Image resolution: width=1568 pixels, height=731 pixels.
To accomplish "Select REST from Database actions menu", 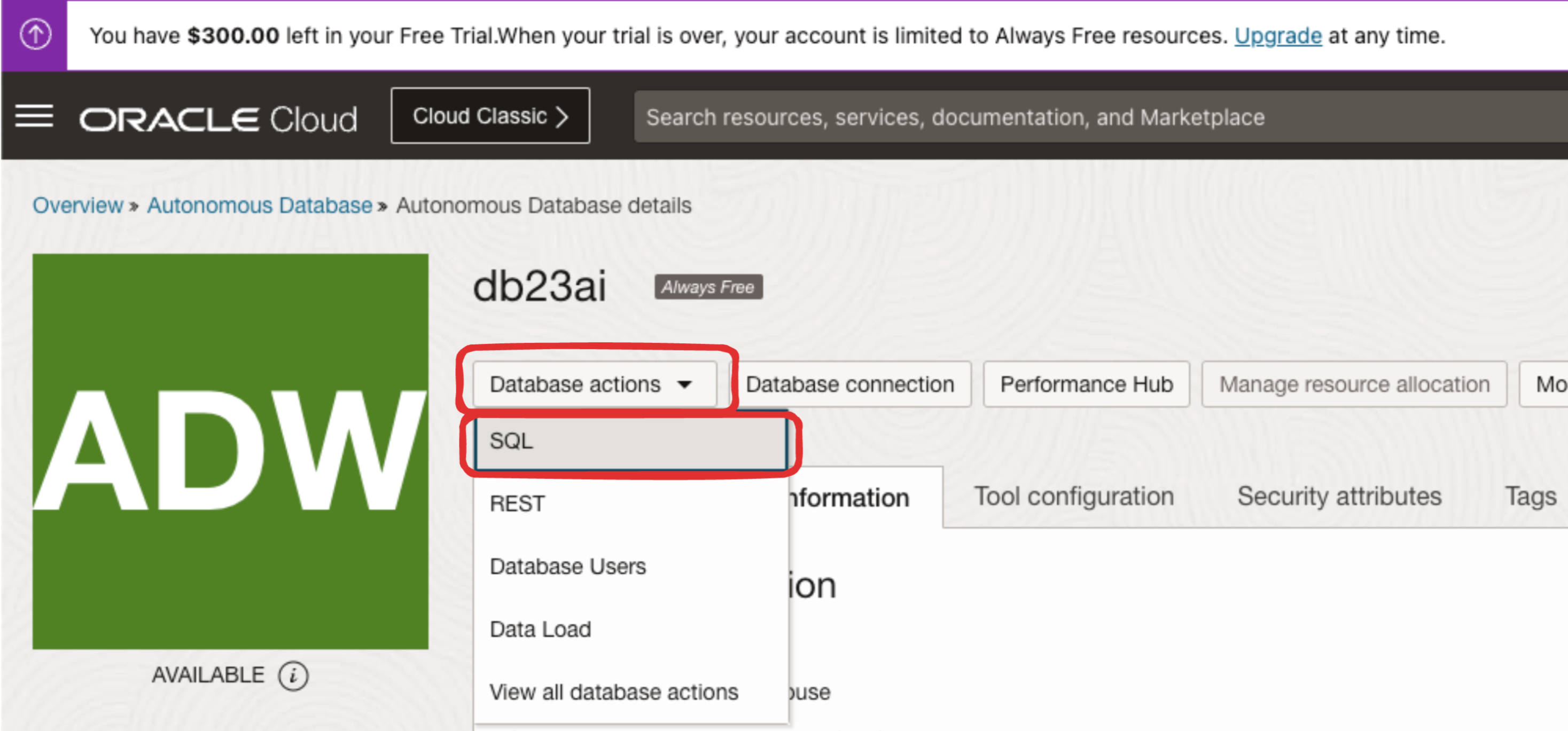I will [x=630, y=504].
